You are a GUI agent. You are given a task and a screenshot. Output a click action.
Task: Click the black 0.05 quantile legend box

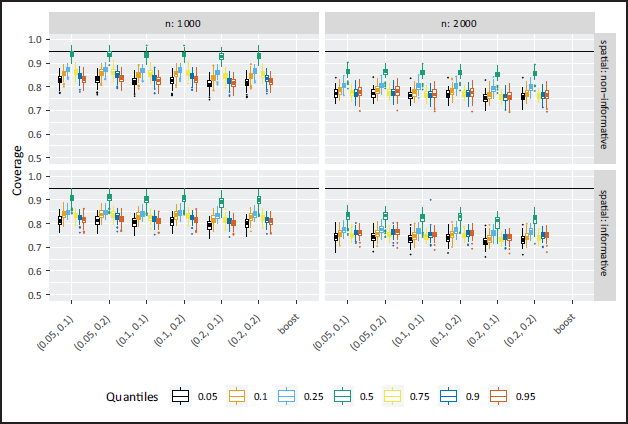180,396
